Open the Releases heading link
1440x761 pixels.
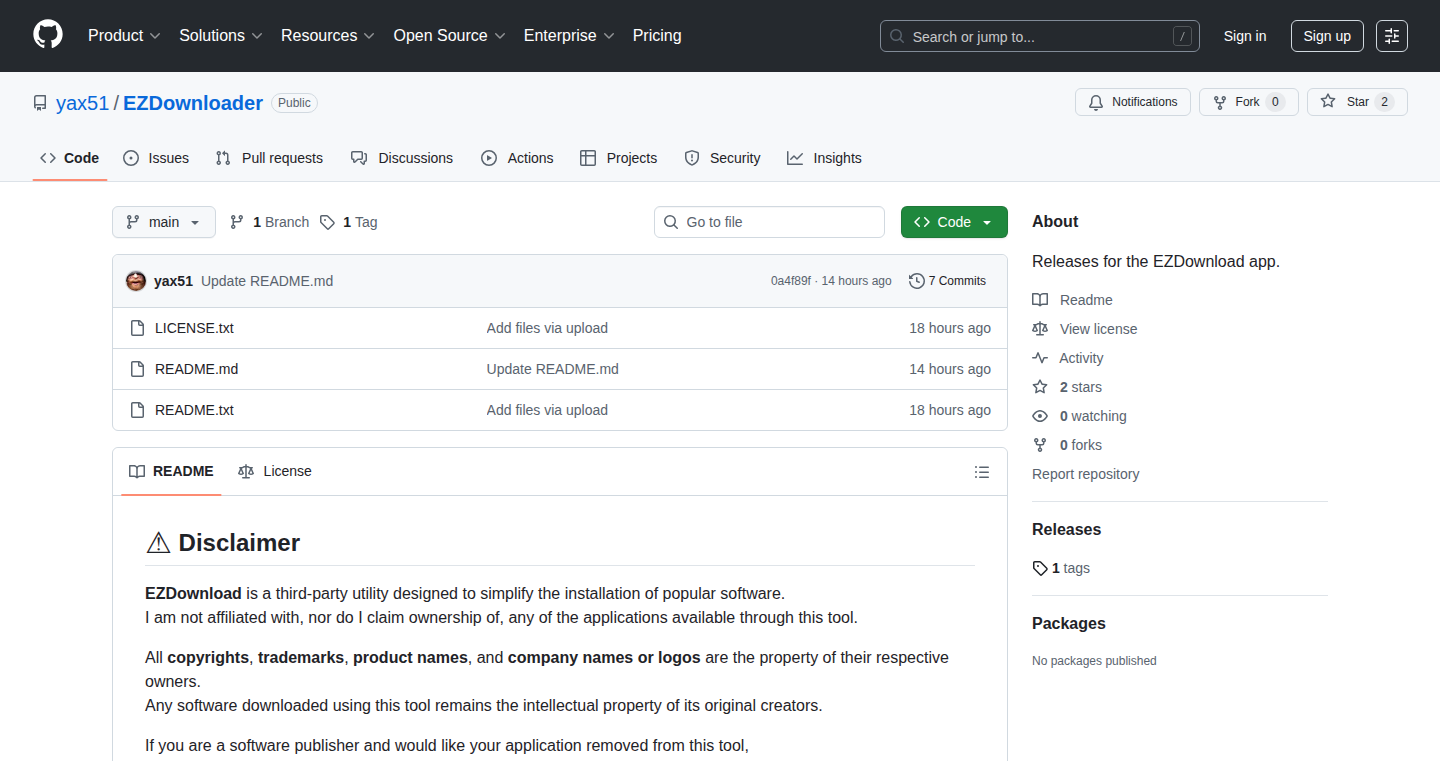coord(1066,530)
